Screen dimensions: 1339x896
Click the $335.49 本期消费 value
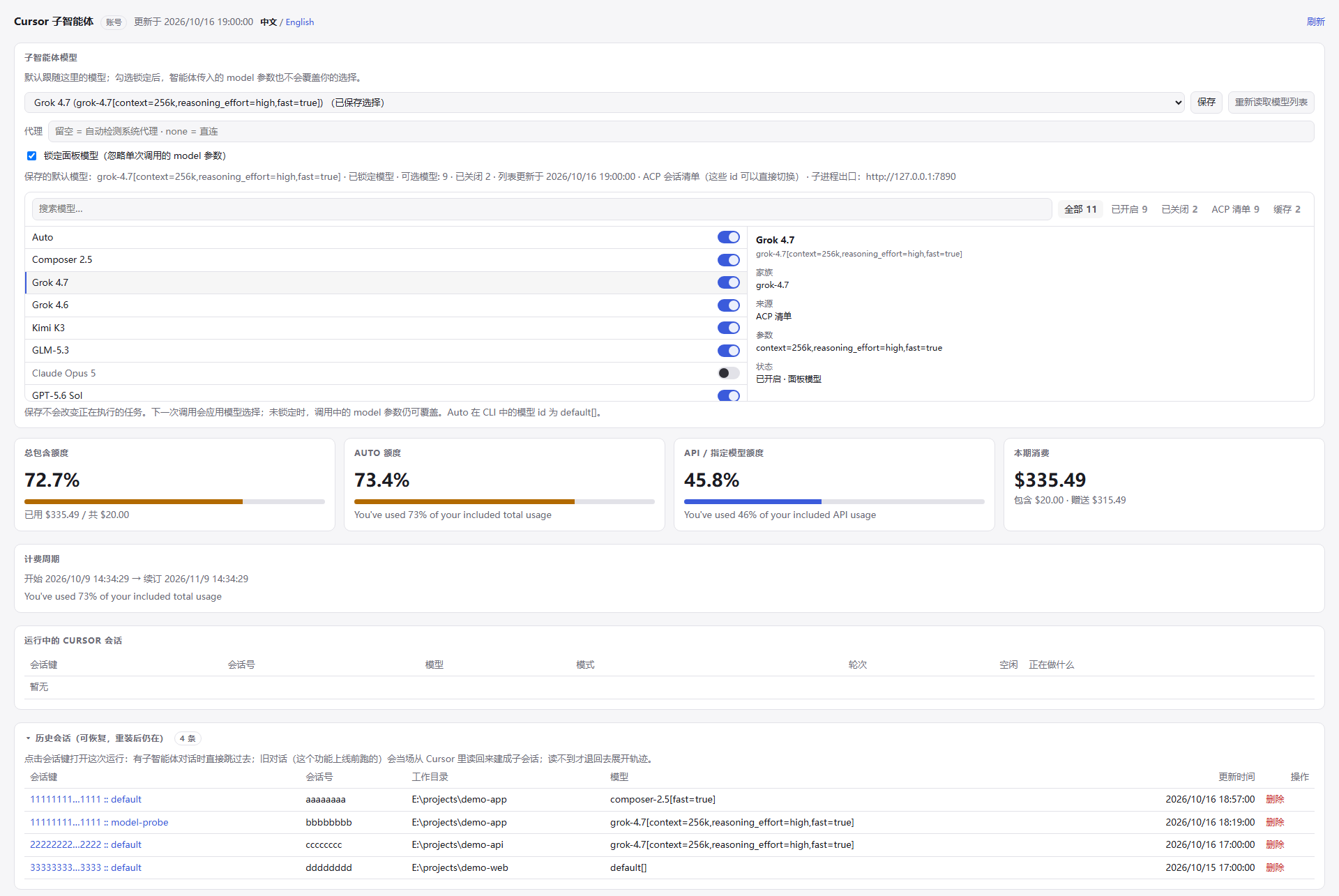pos(1050,480)
